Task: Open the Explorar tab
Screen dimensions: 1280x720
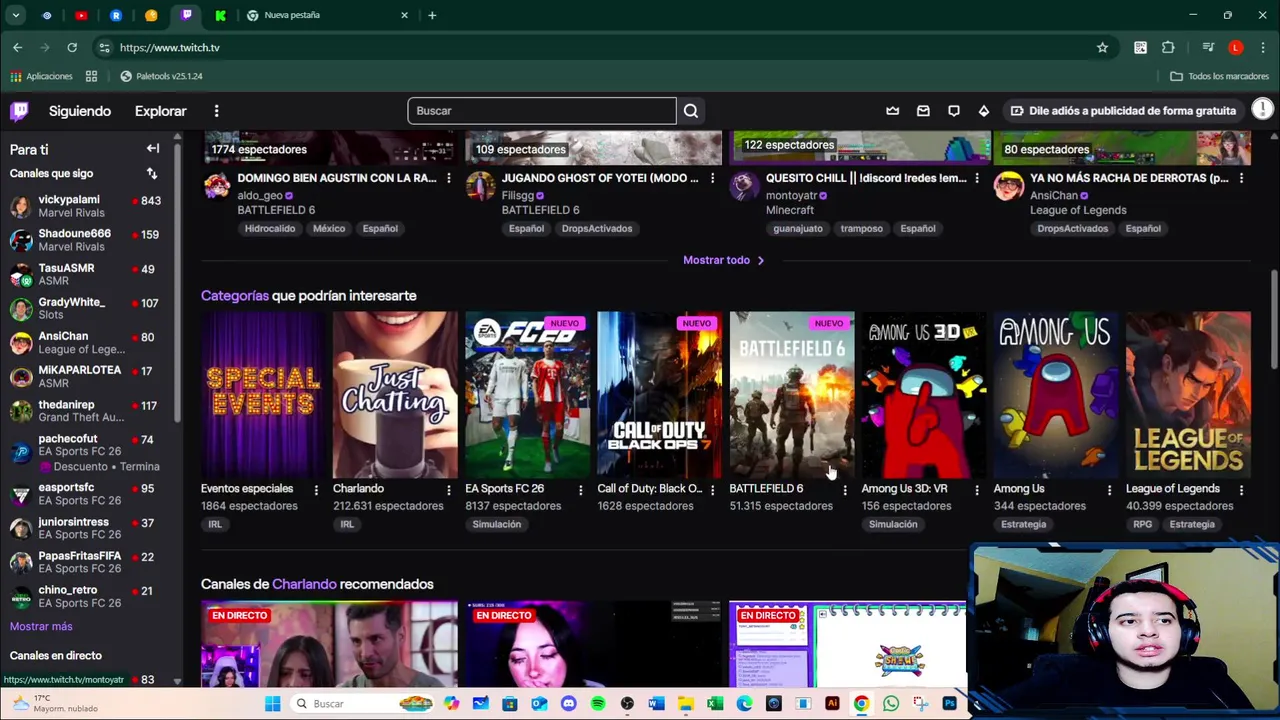Action: tap(161, 111)
